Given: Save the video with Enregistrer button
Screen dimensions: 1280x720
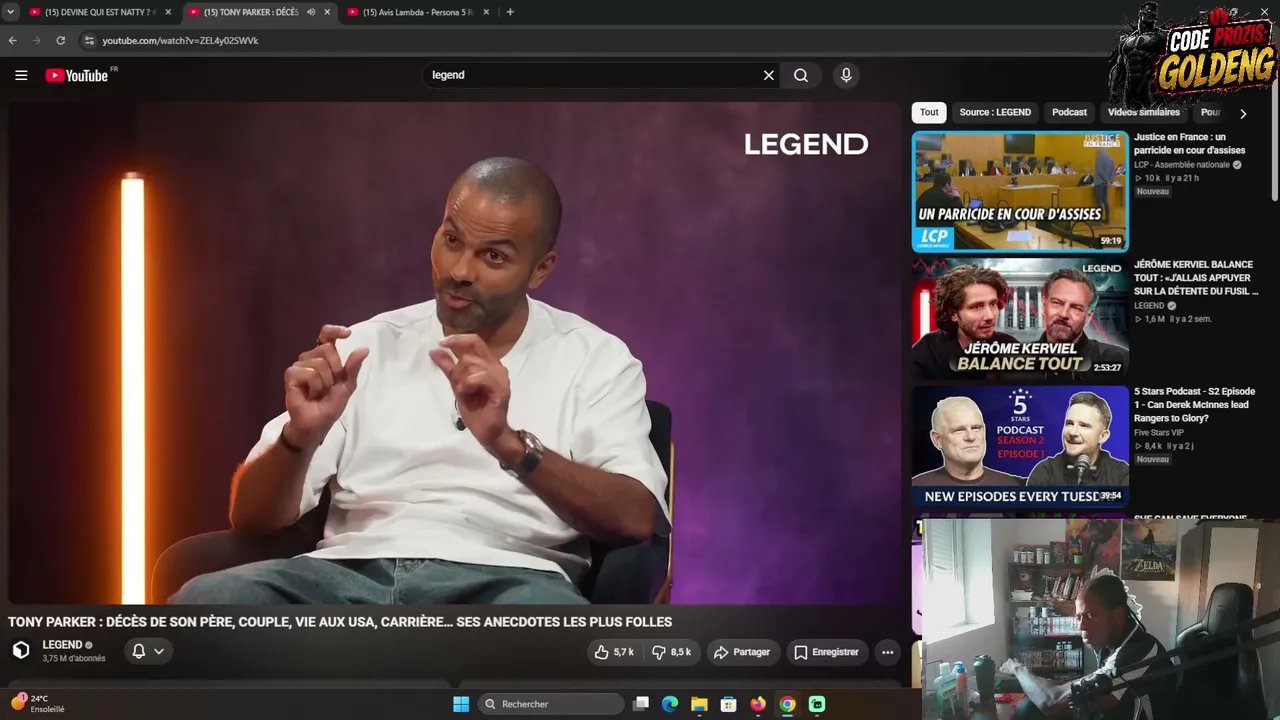Looking at the screenshot, I should coord(826,652).
